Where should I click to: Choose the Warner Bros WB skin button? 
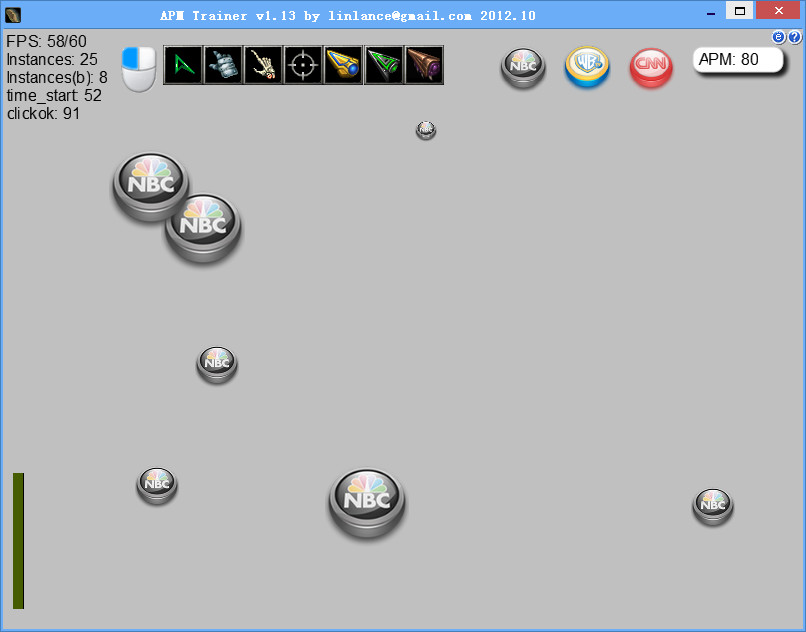(587, 67)
